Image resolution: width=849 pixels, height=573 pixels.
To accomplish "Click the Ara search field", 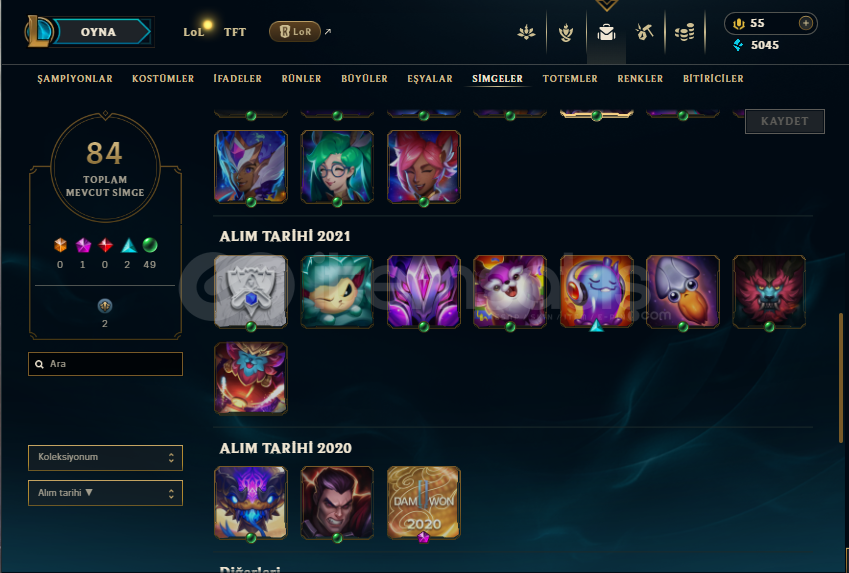I will point(105,364).
